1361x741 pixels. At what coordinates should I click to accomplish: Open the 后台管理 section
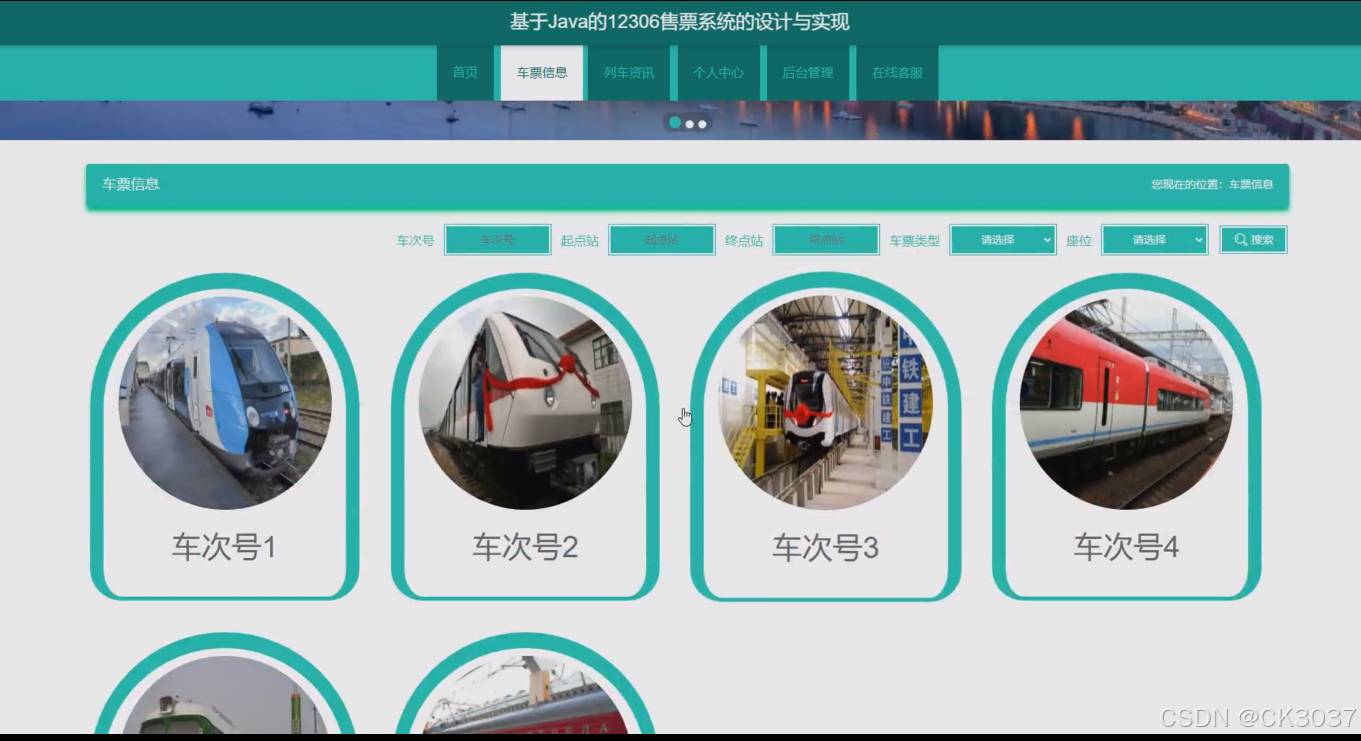806,72
